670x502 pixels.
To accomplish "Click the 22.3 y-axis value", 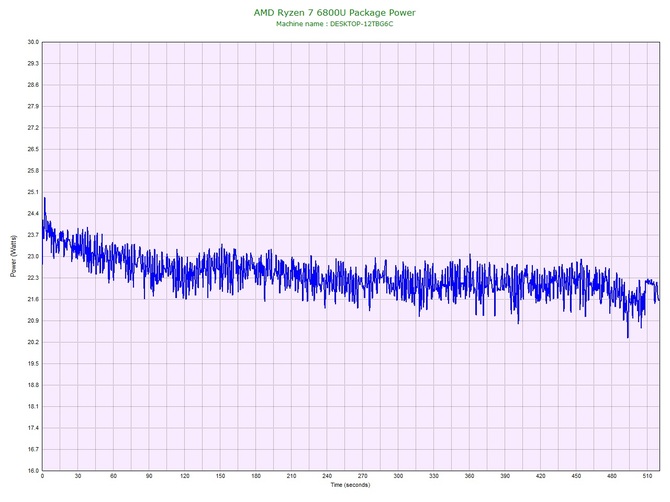I will (x=33, y=278).
